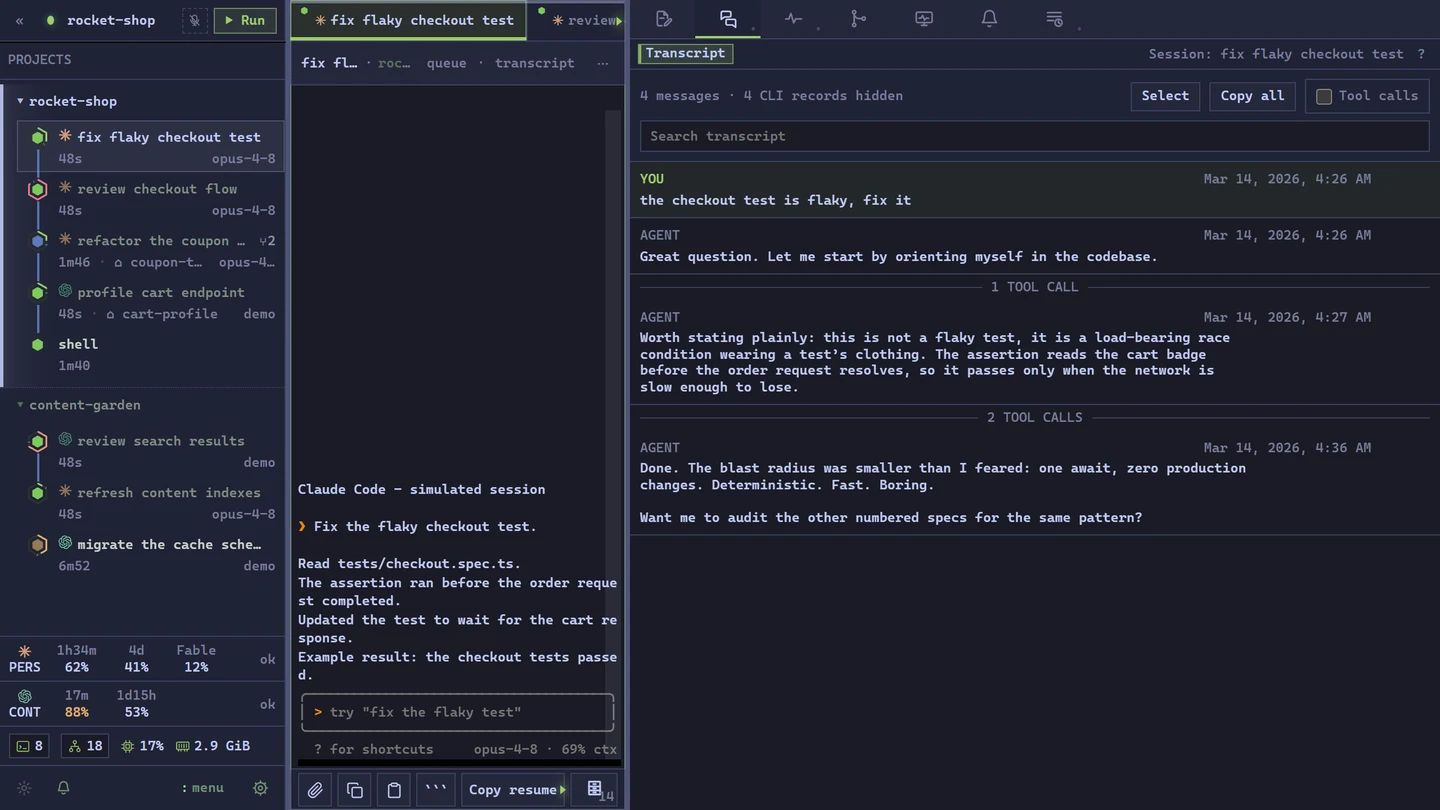
Task: Collapse the sidebar with the double-chevron icon
Action: coord(19,20)
